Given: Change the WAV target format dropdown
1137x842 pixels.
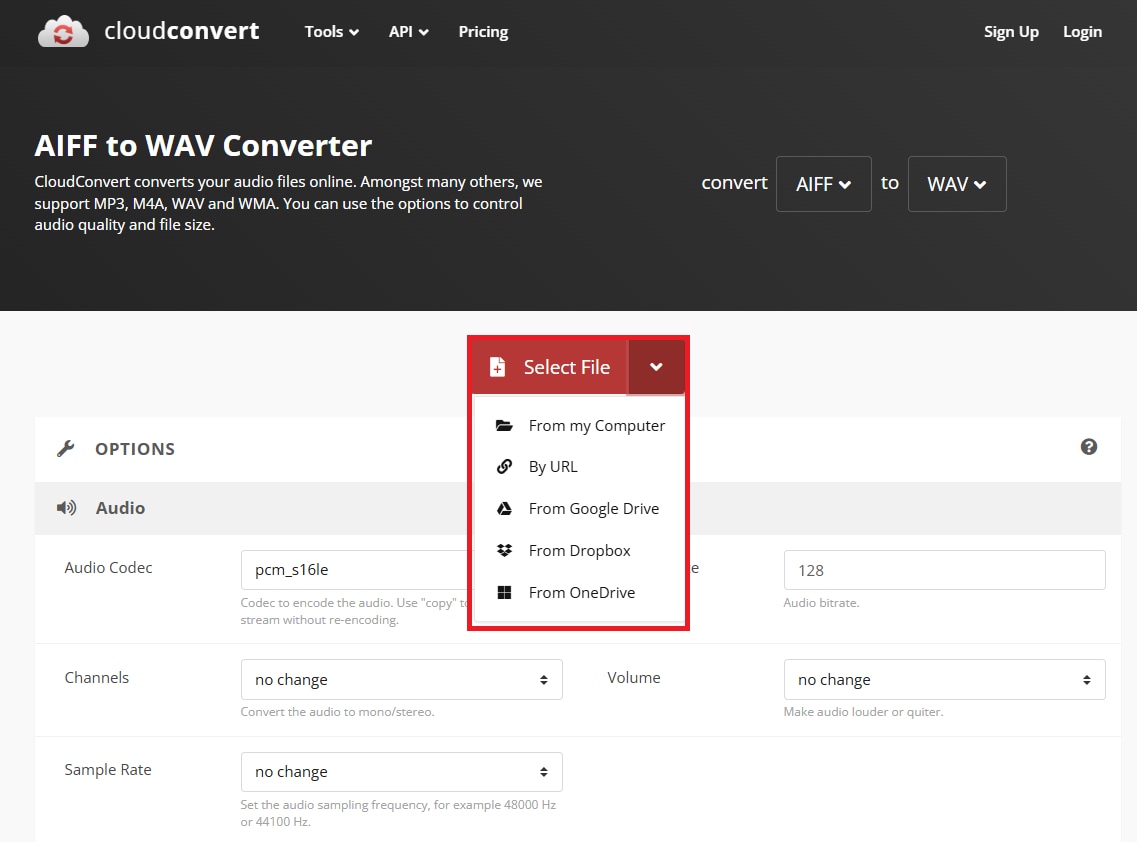Looking at the screenshot, I should pyautogui.click(x=957, y=184).
